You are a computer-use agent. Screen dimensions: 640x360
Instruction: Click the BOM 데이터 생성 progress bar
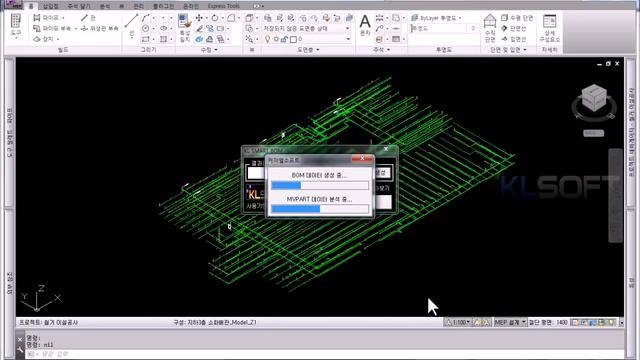(320, 186)
